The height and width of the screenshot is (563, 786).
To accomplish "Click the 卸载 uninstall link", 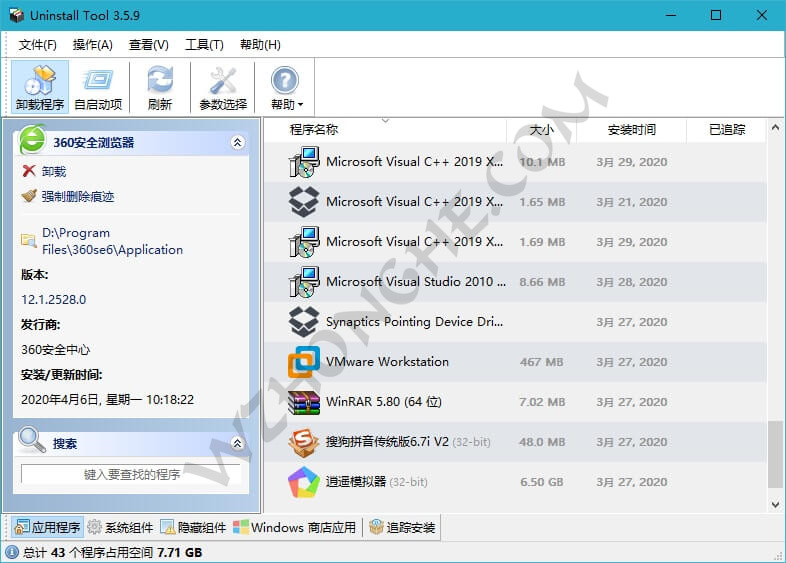I will coord(54,171).
